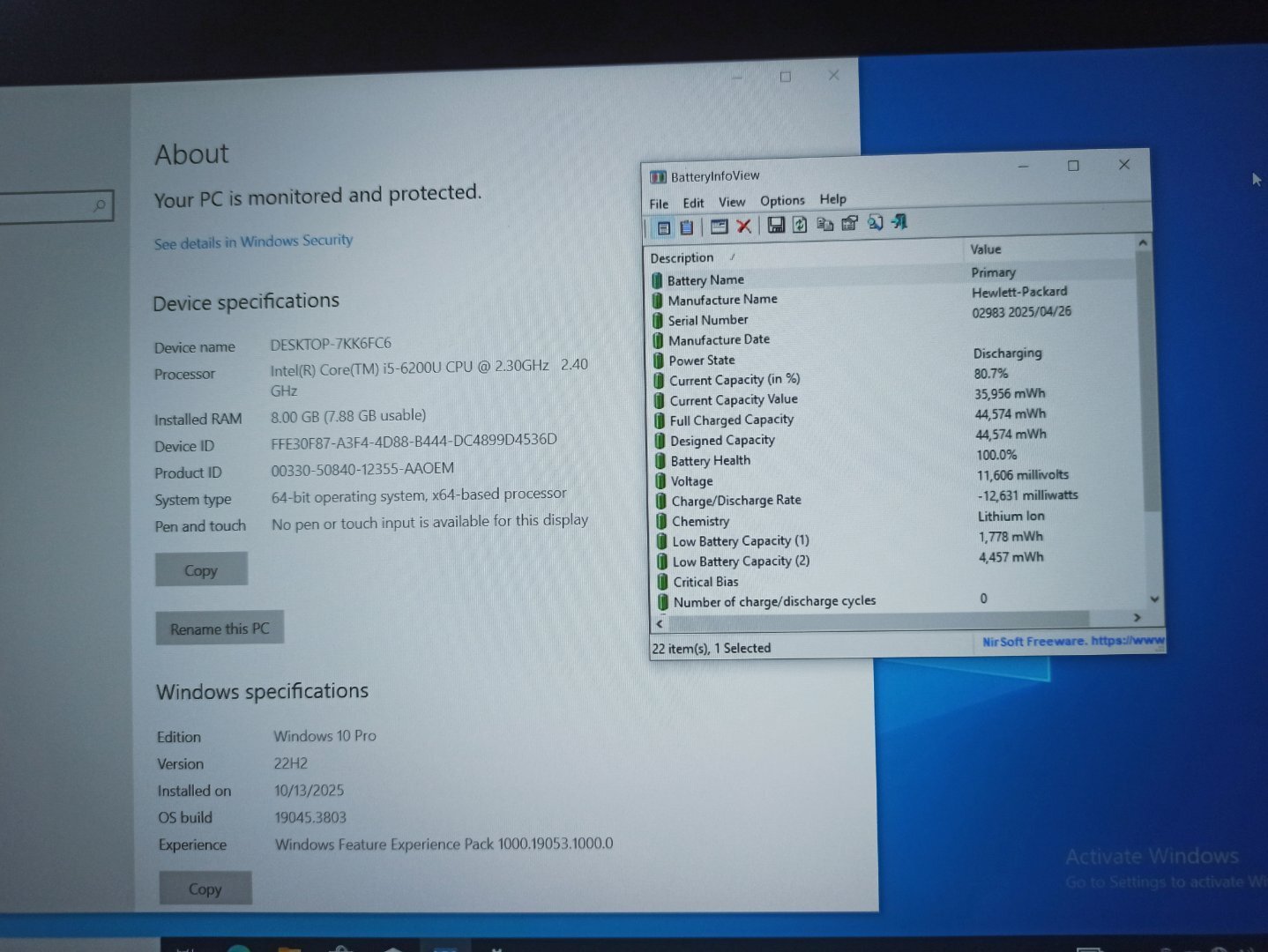The width and height of the screenshot is (1268, 952).
Task: Open the Help menu in BatteryInfoView
Action: 832,199
